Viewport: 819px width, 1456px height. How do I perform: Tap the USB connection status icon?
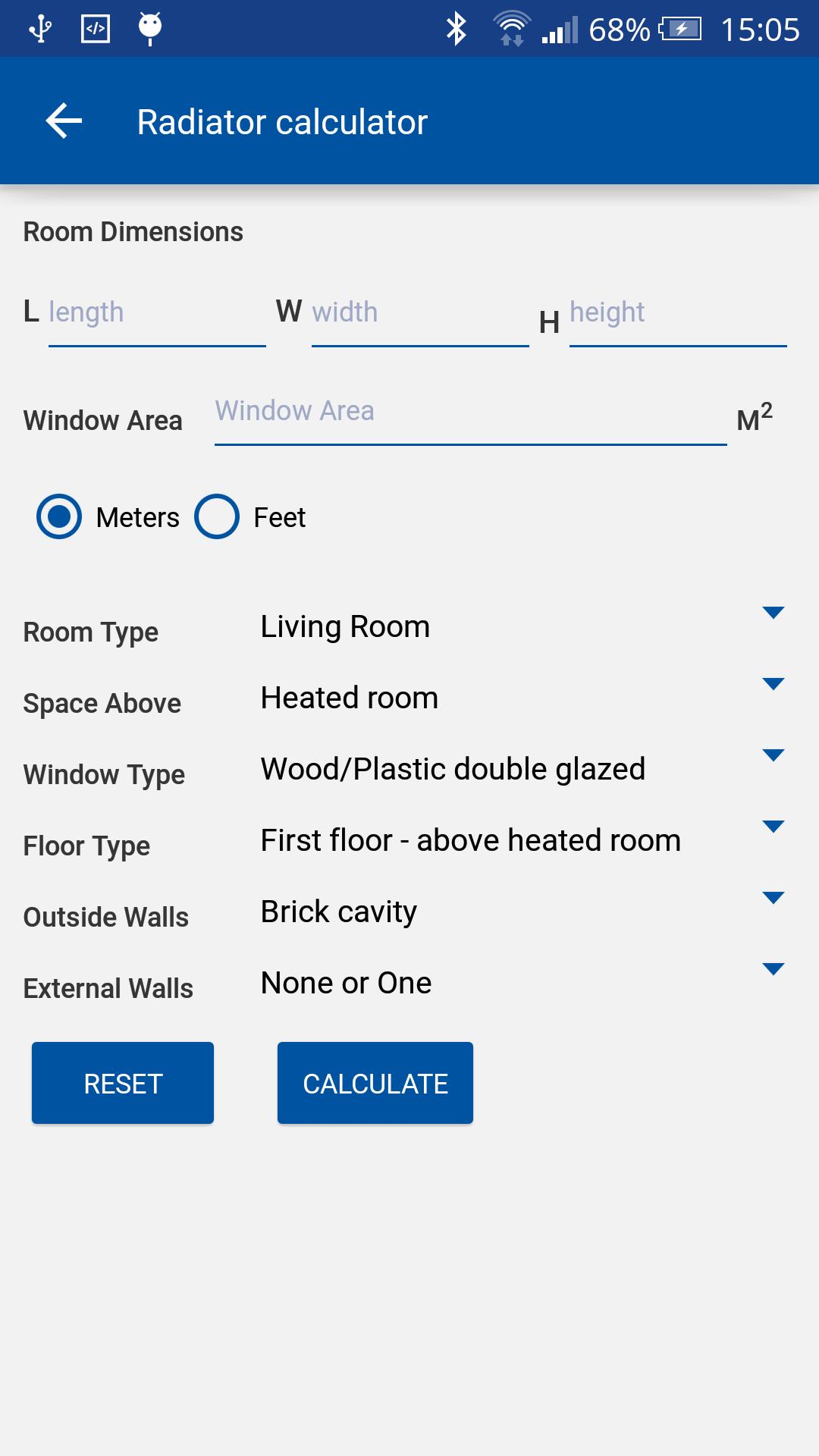point(39,29)
